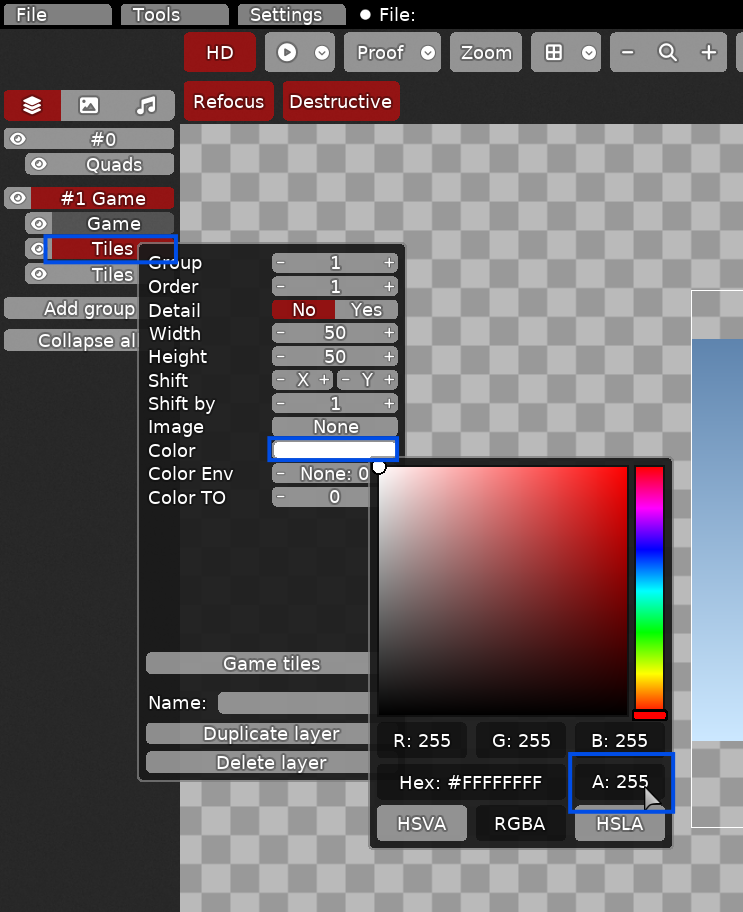Decrease the Group value
Viewport: 743px width, 912px height.
click(281, 263)
